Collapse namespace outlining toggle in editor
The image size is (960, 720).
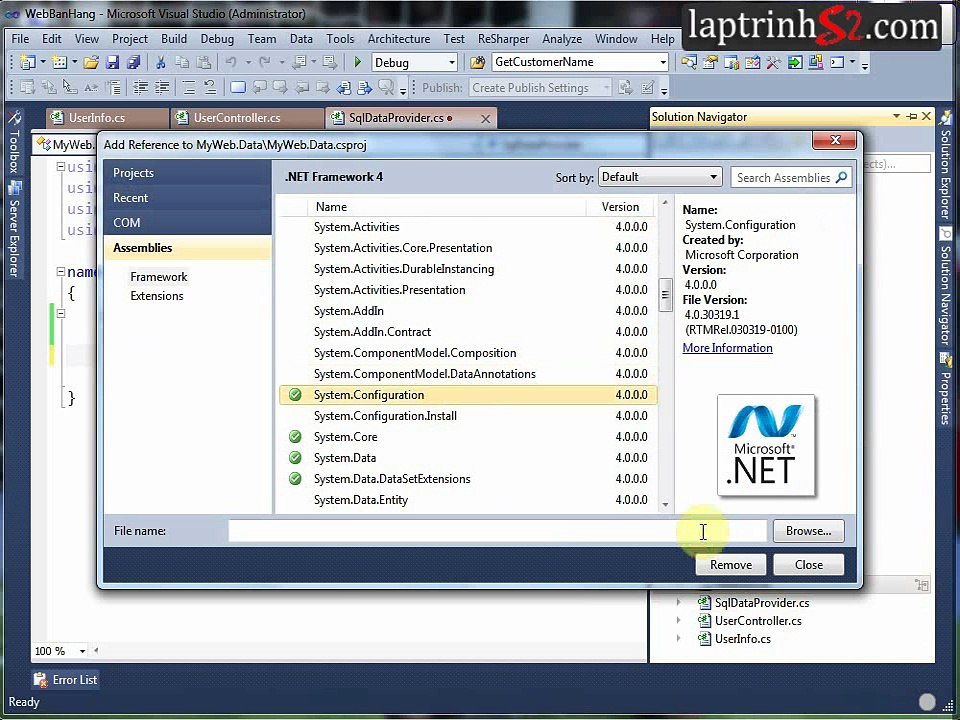coord(61,271)
